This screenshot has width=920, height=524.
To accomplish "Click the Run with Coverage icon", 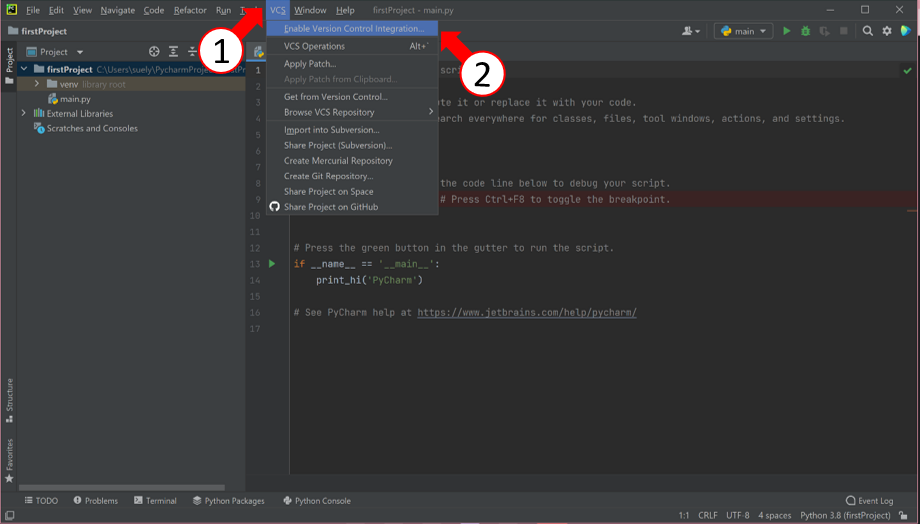I will (824, 31).
